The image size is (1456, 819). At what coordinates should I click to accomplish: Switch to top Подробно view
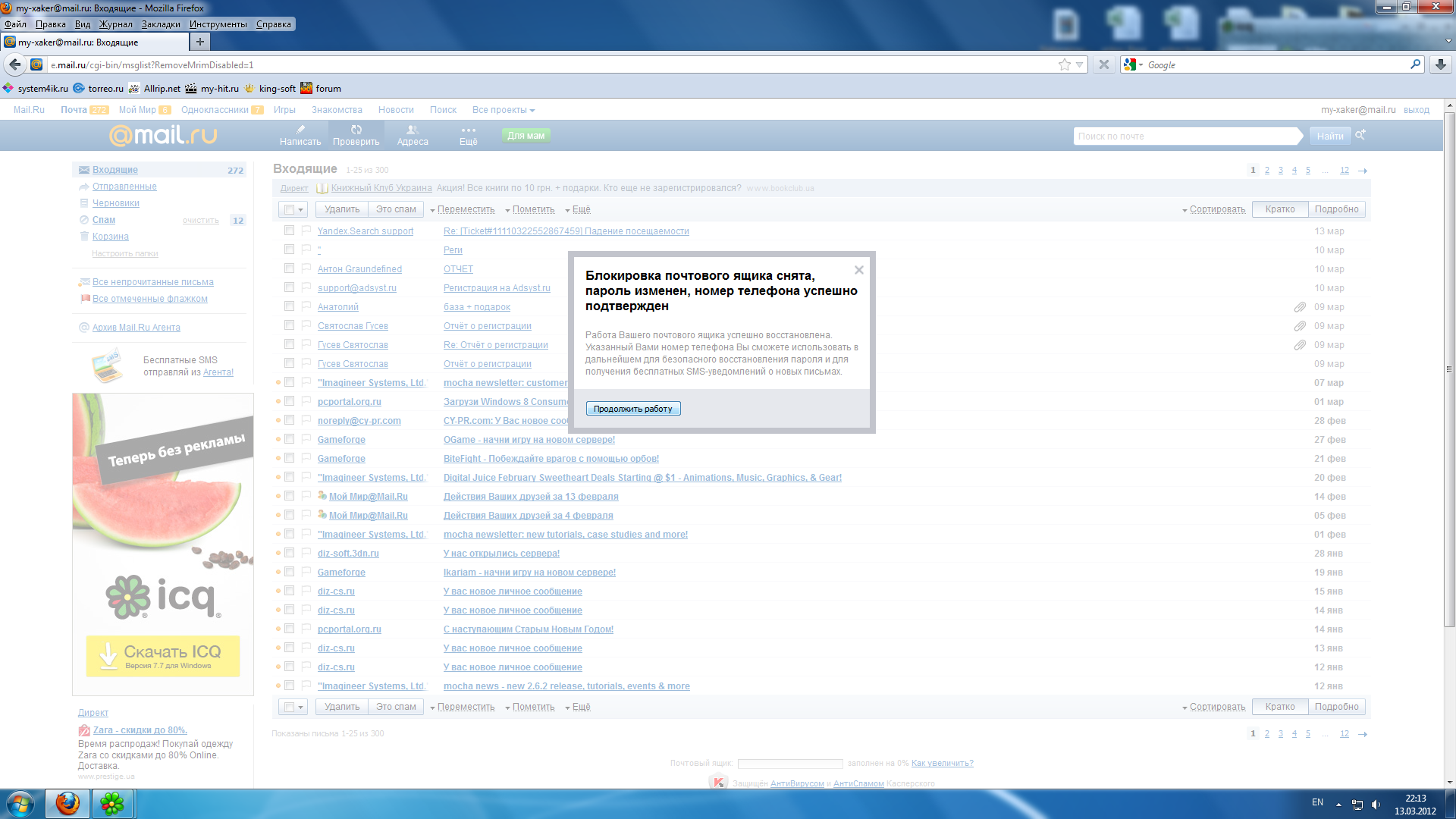click(1336, 209)
